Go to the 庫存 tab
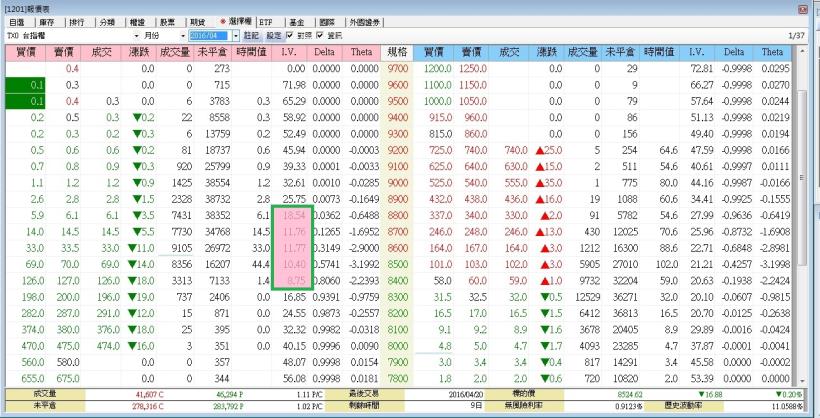This screenshot has width=820, height=418. (47, 21)
